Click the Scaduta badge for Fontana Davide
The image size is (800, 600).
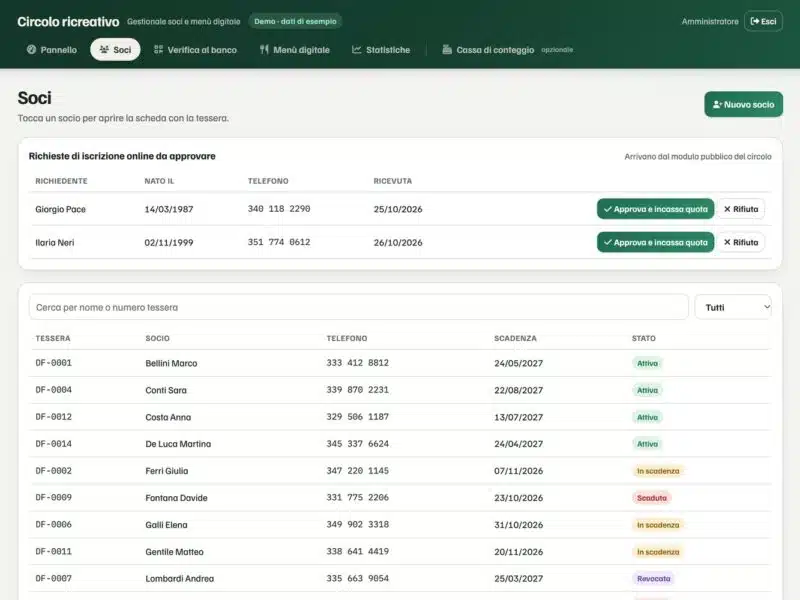click(652, 498)
